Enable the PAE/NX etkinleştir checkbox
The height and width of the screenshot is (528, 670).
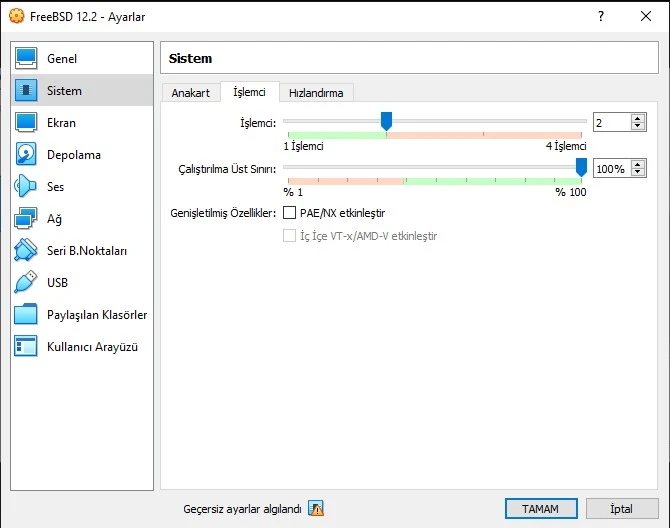[x=289, y=213]
